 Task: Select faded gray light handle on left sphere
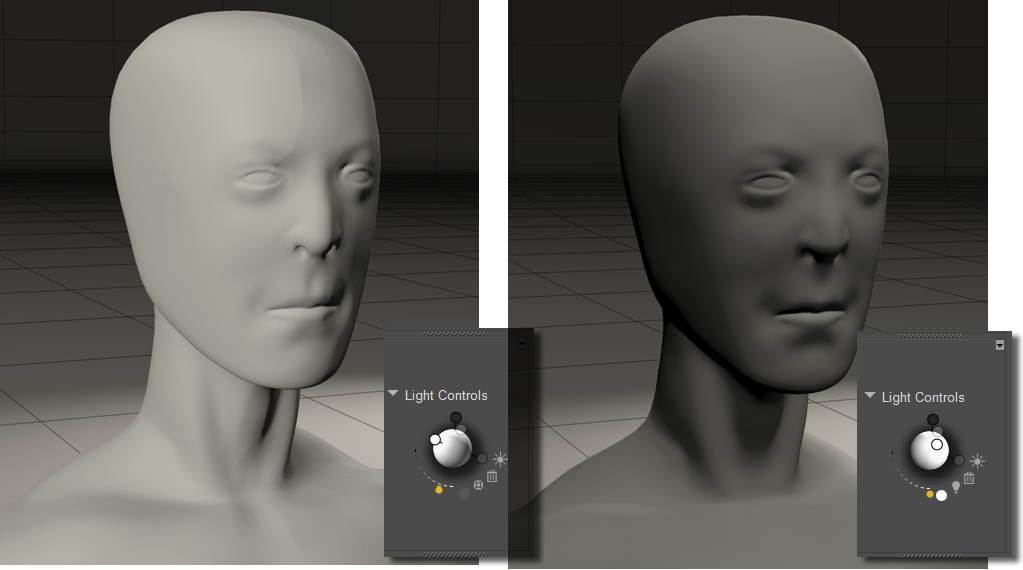[461, 429]
